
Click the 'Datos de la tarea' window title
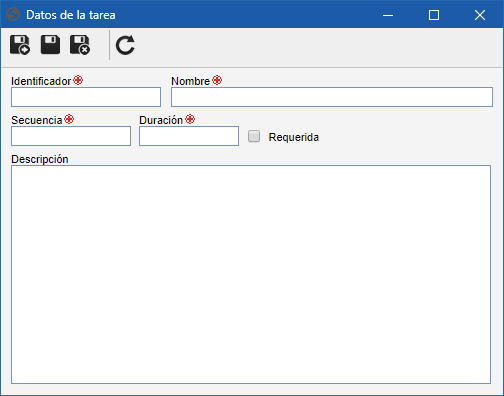pyautogui.click(x=71, y=15)
